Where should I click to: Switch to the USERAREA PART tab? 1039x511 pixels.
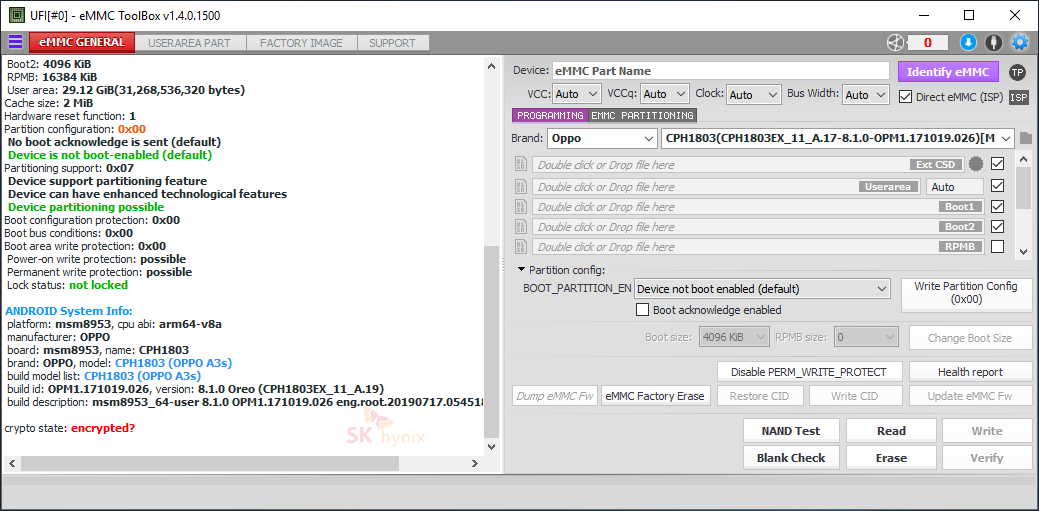190,43
